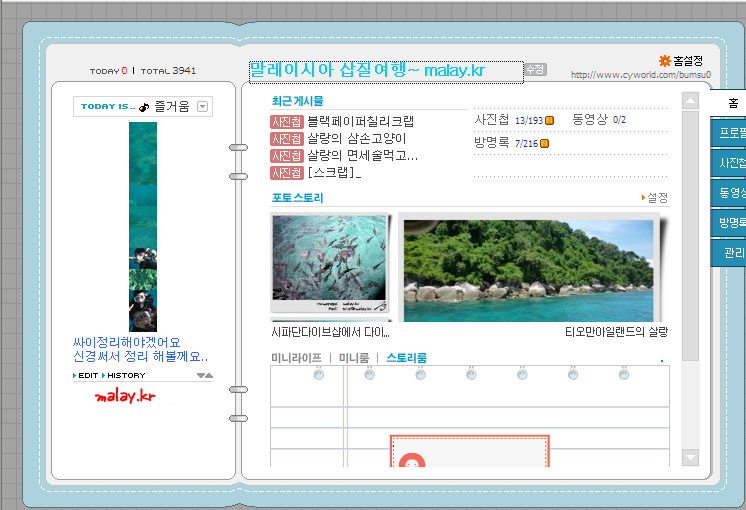Click the vertical scrollbar thumb
The height and width of the screenshot is (510, 746).
coord(690,236)
